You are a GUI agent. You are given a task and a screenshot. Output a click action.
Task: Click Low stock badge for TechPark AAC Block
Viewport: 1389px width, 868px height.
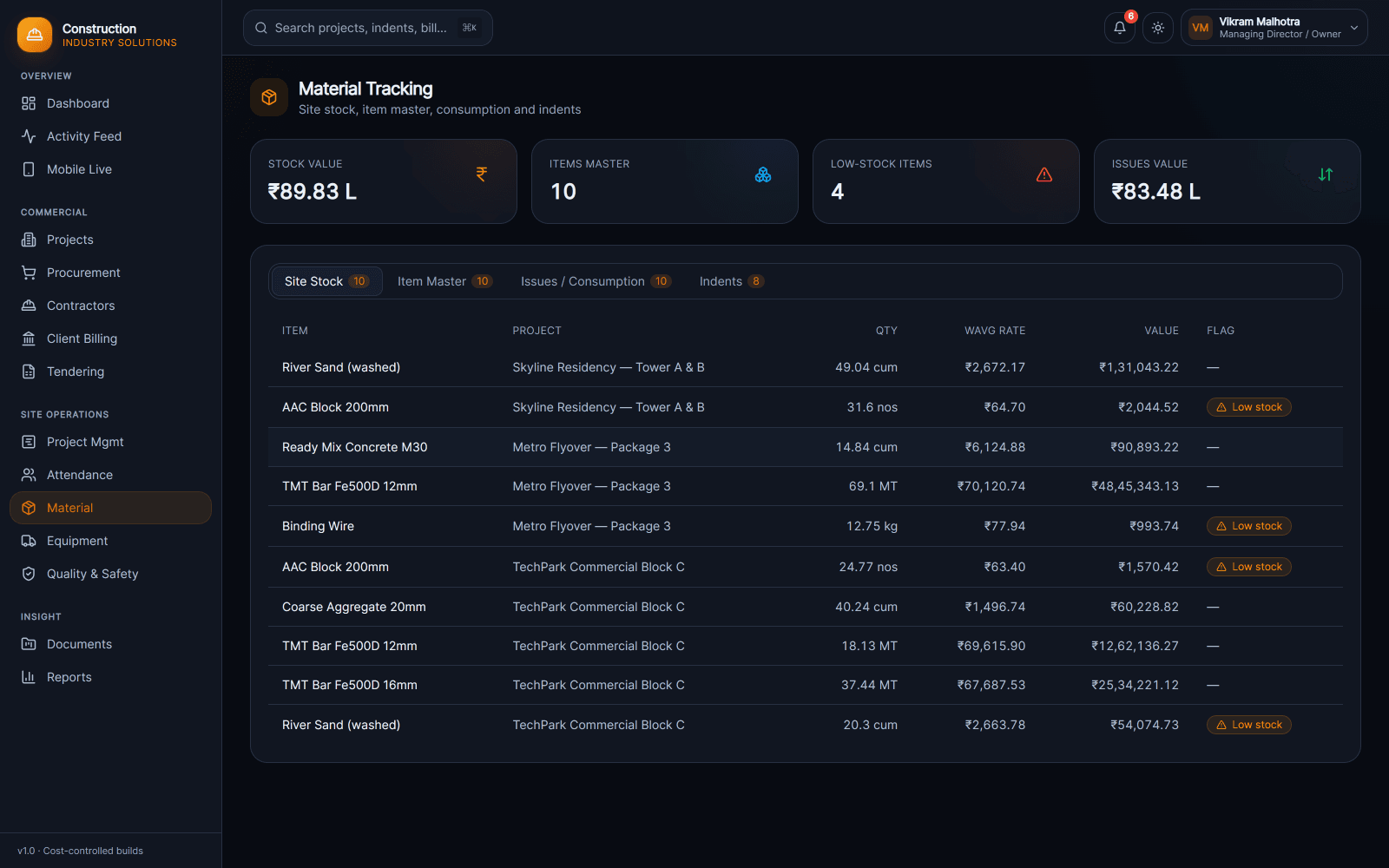tap(1248, 567)
